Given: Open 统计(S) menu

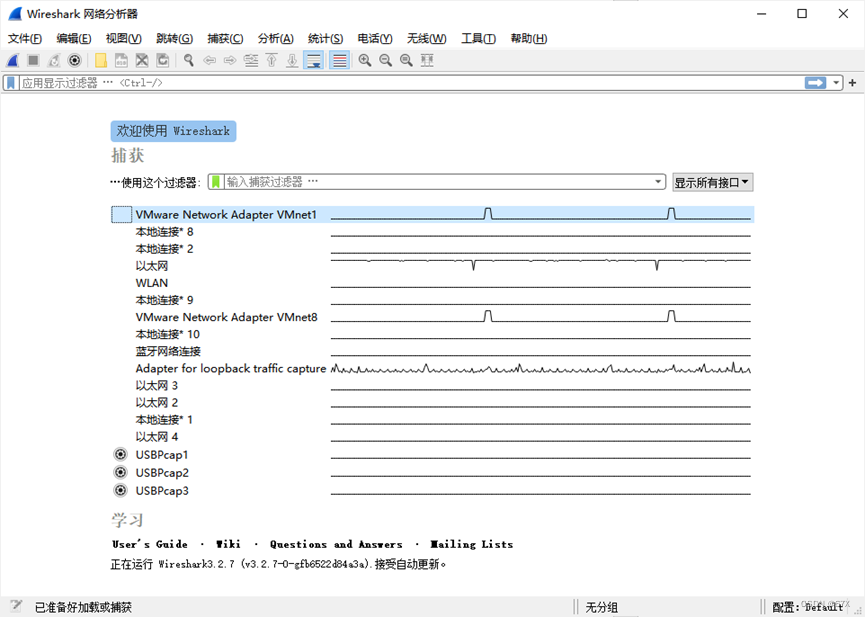Looking at the screenshot, I should click(x=325, y=38).
